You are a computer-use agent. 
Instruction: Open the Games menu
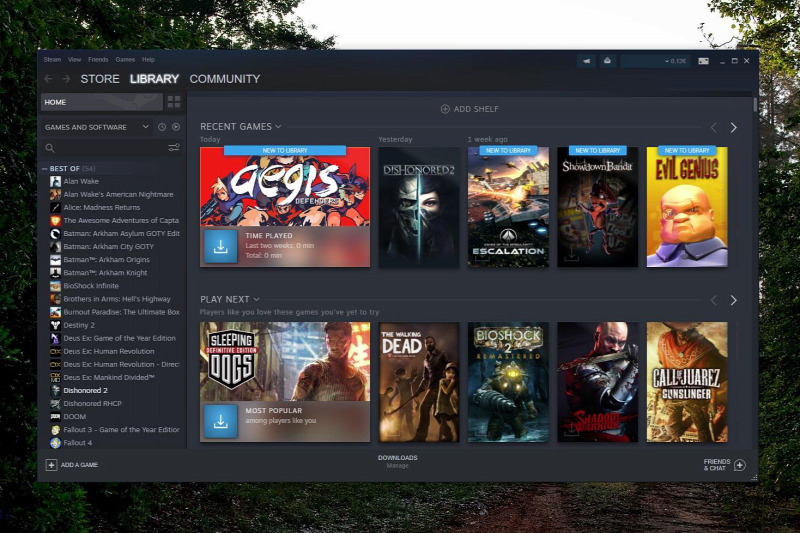click(x=125, y=60)
